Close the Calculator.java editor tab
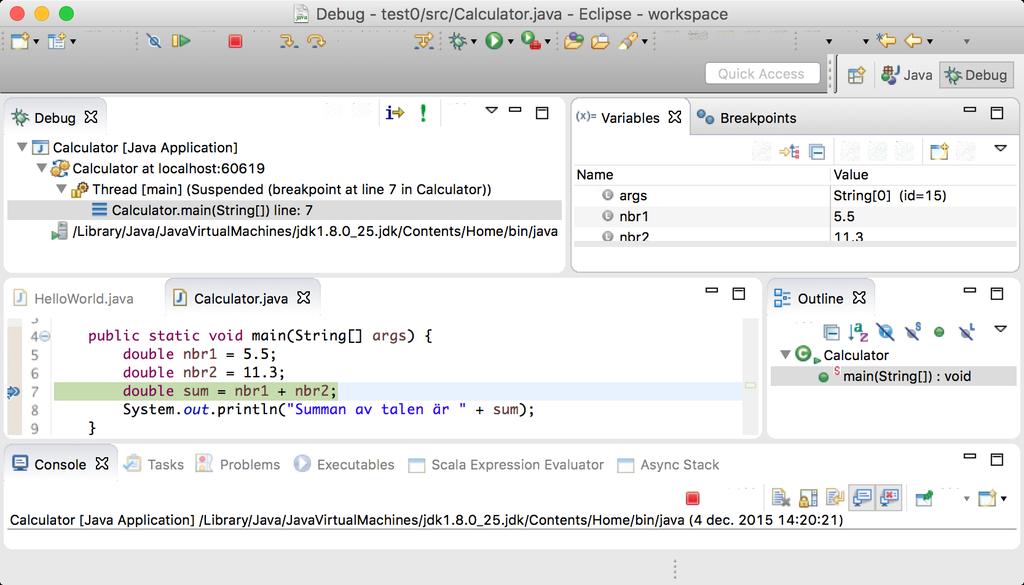This screenshot has height=585, width=1024. tap(304, 298)
